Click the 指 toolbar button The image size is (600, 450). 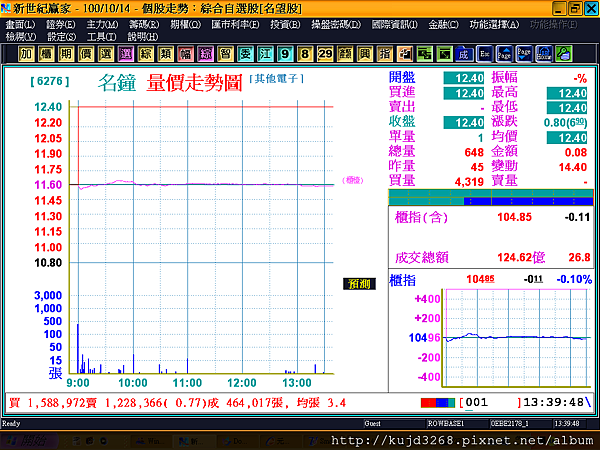click(x=385, y=54)
